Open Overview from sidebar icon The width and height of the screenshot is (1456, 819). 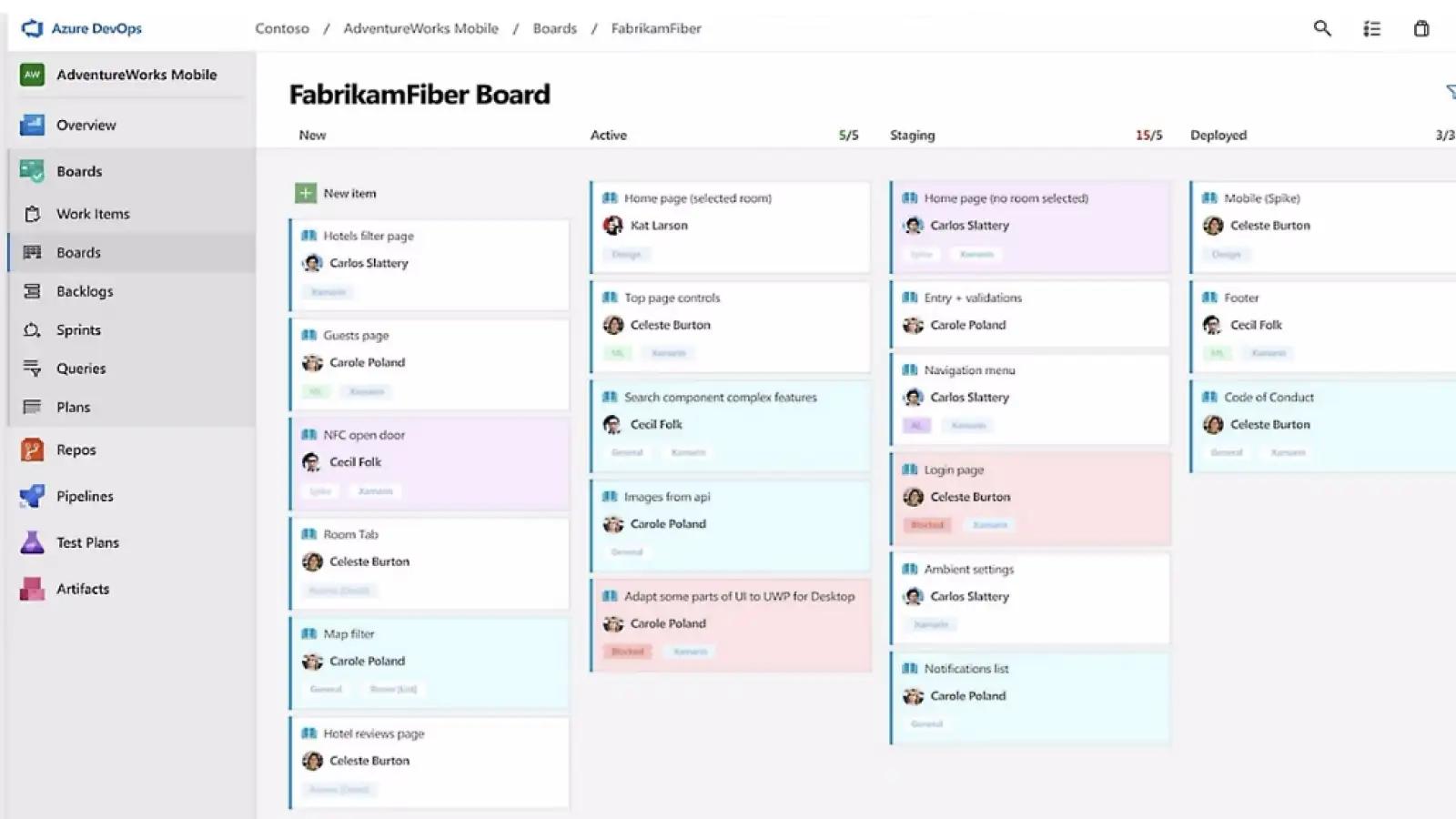pyautogui.click(x=32, y=125)
